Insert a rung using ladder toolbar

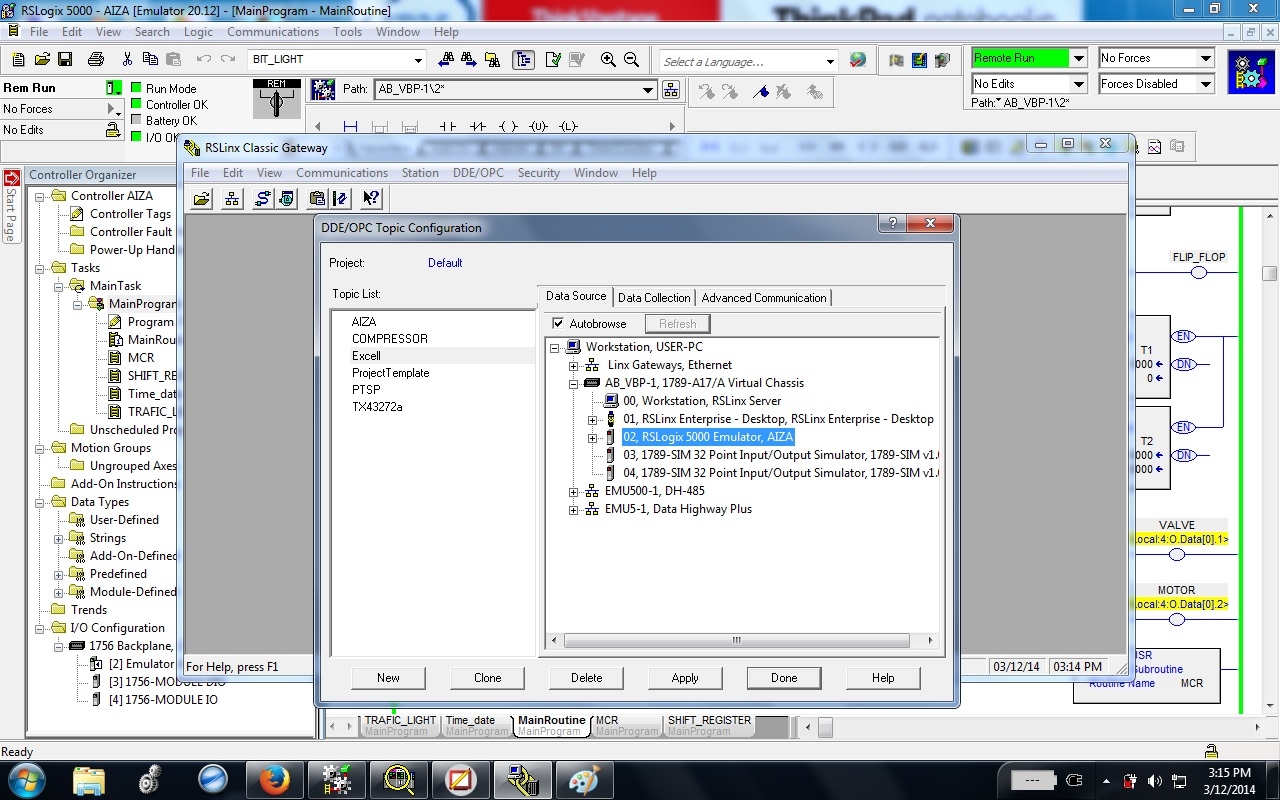pyautogui.click(x=350, y=127)
